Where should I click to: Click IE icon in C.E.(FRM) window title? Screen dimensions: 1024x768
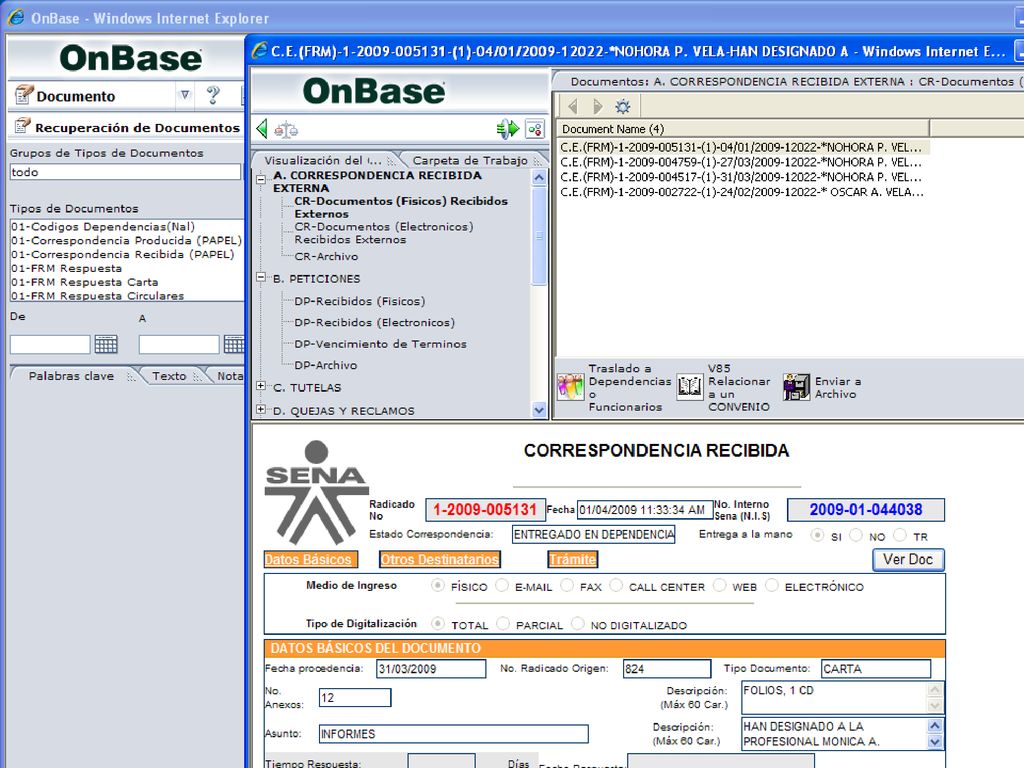click(x=259, y=50)
